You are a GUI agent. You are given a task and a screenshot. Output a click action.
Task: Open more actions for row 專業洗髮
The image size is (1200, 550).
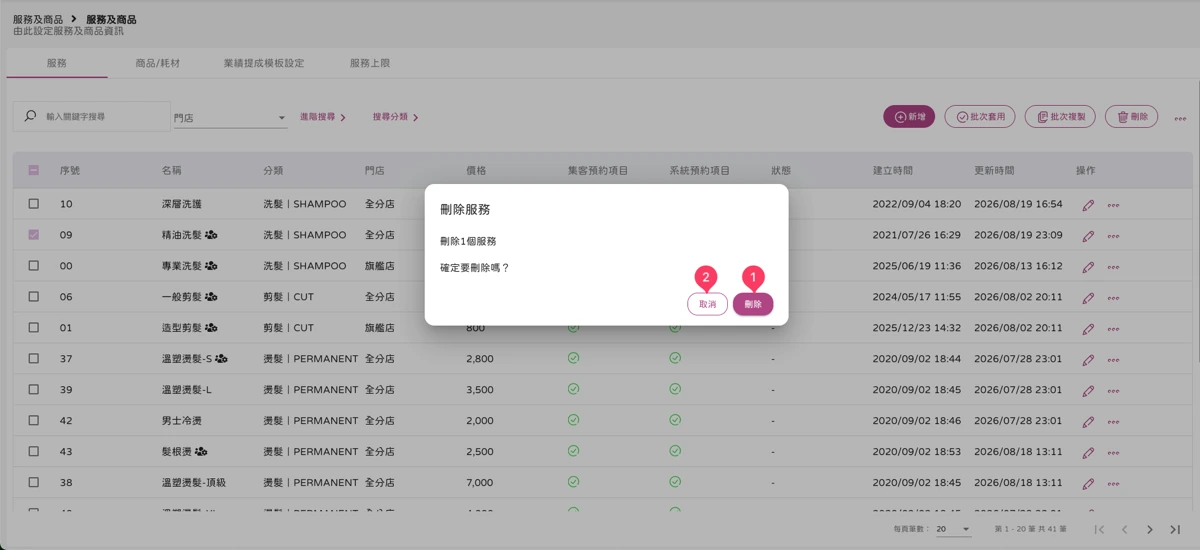click(x=1113, y=267)
